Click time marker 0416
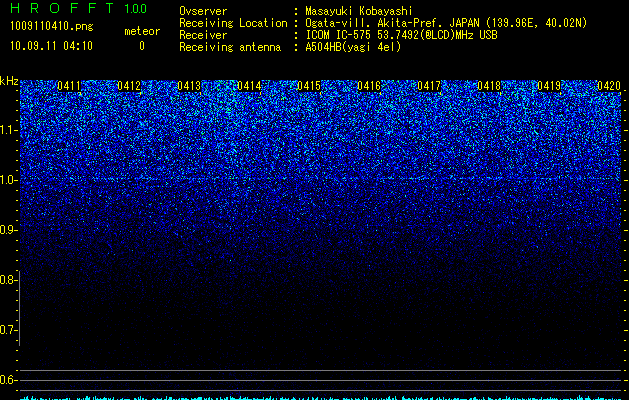Image resolution: width=629 pixels, height=400 pixels. point(369,86)
